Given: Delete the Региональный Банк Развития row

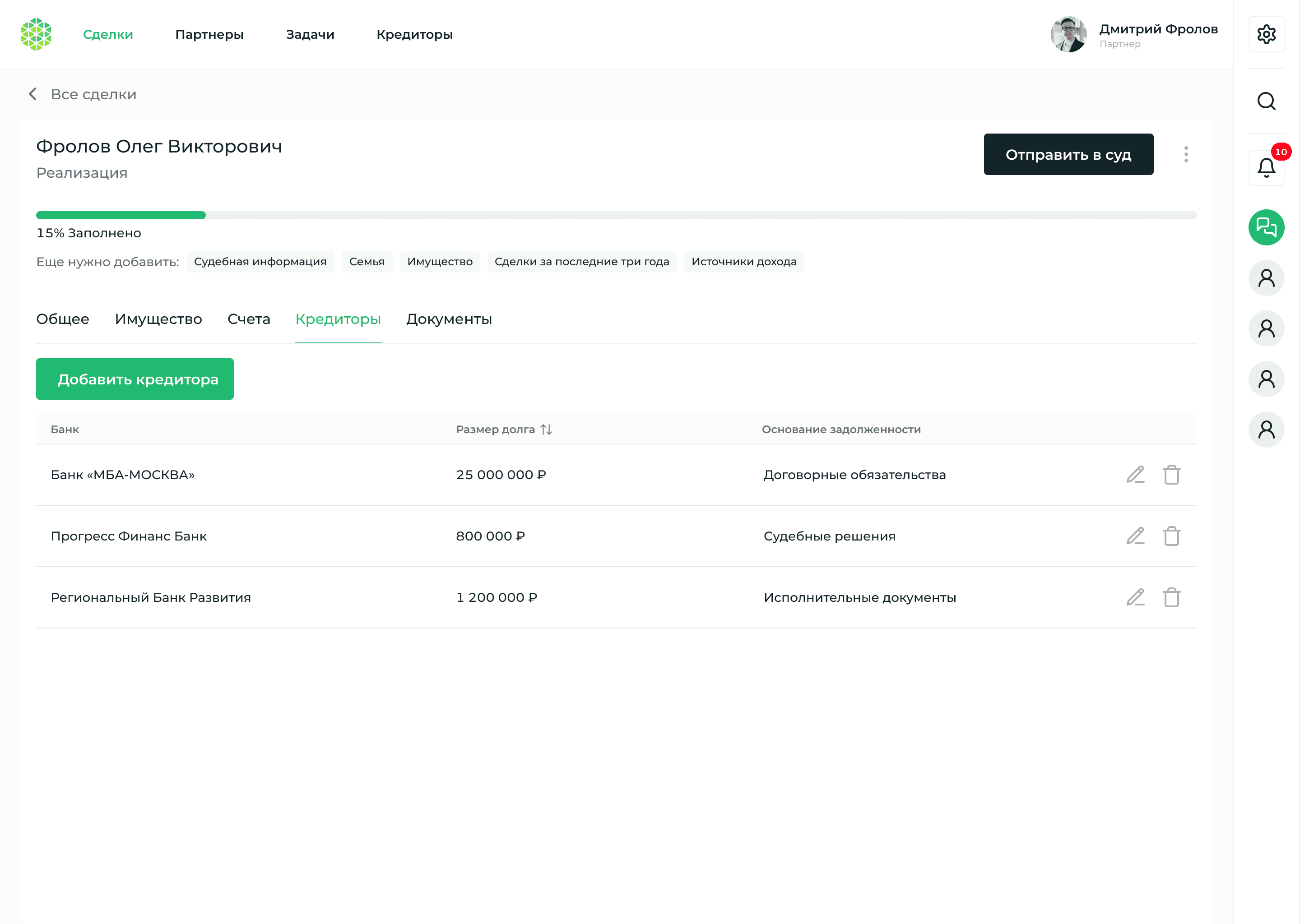Looking at the screenshot, I should click(x=1171, y=597).
